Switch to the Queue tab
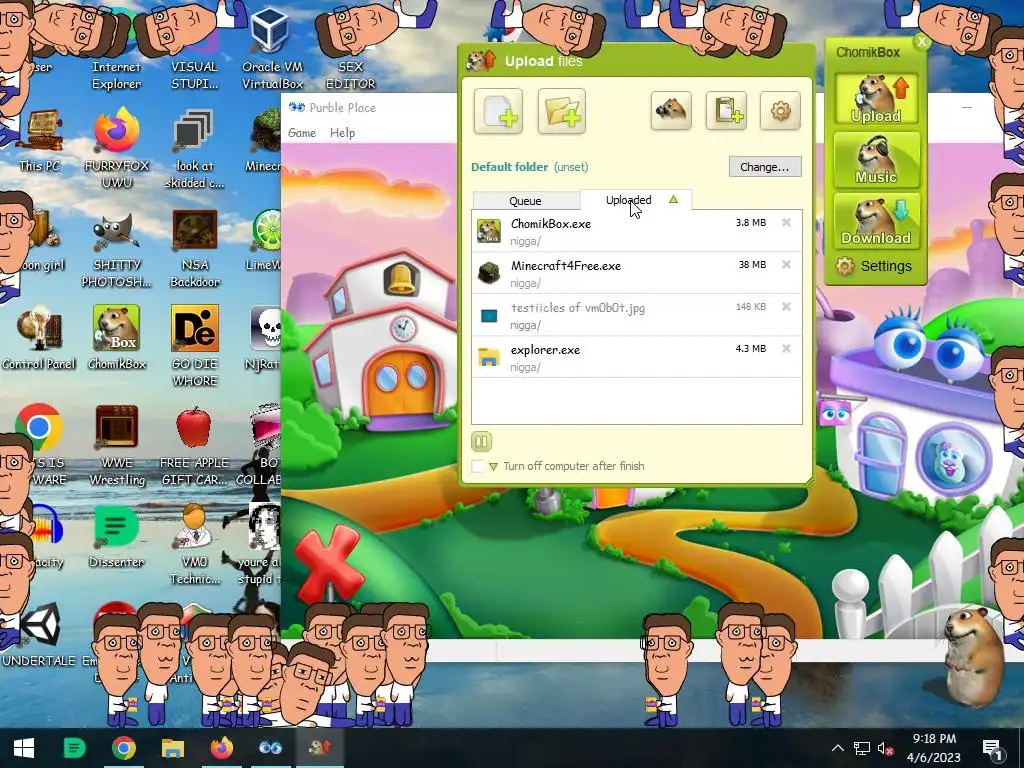 click(525, 200)
